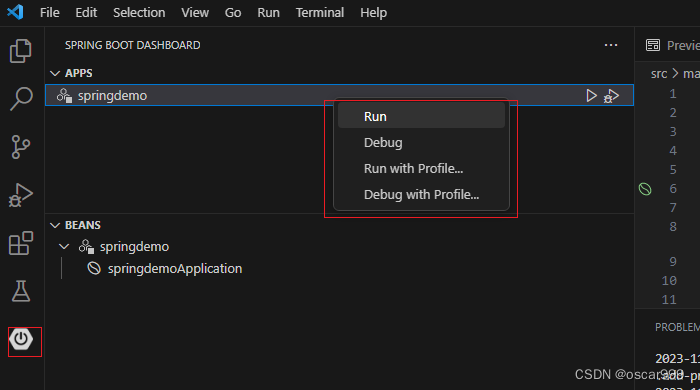Image resolution: width=700 pixels, height=390 pixels.
Task: Click the green bean gutter icon at line 6
Action: click(645, 189)
